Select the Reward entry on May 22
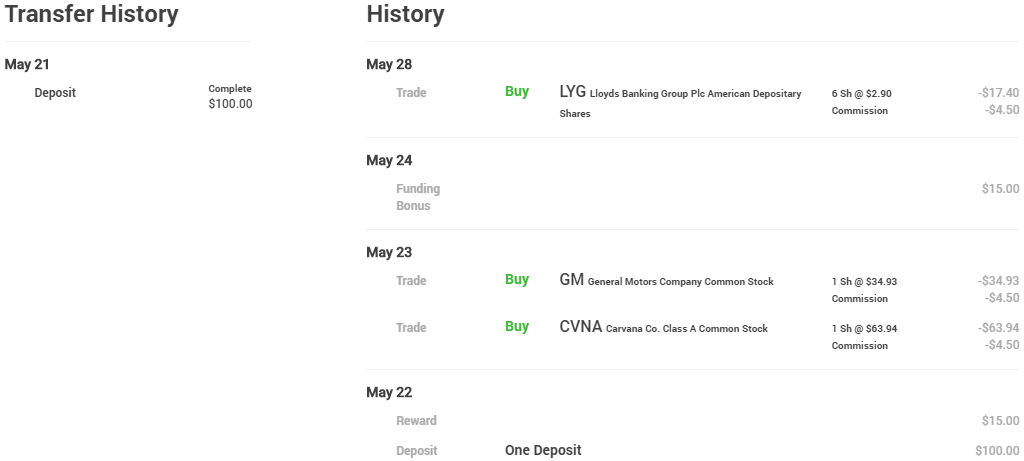Image resolution: width=1024 pixels, height=461 pixels. point(416,421)
